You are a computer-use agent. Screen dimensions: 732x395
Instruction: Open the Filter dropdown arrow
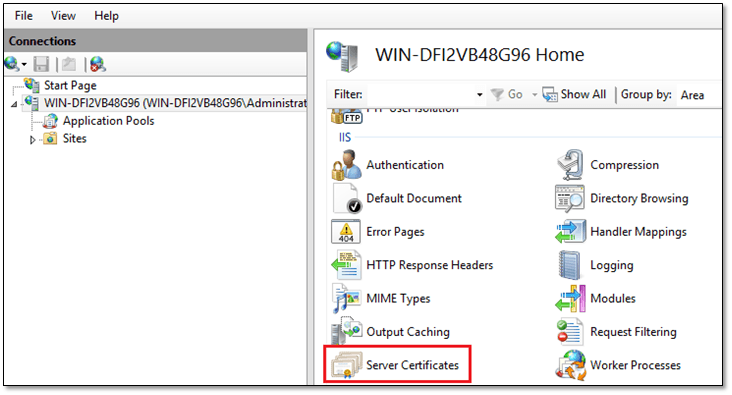pyautogui.click(x=479, y=95)
